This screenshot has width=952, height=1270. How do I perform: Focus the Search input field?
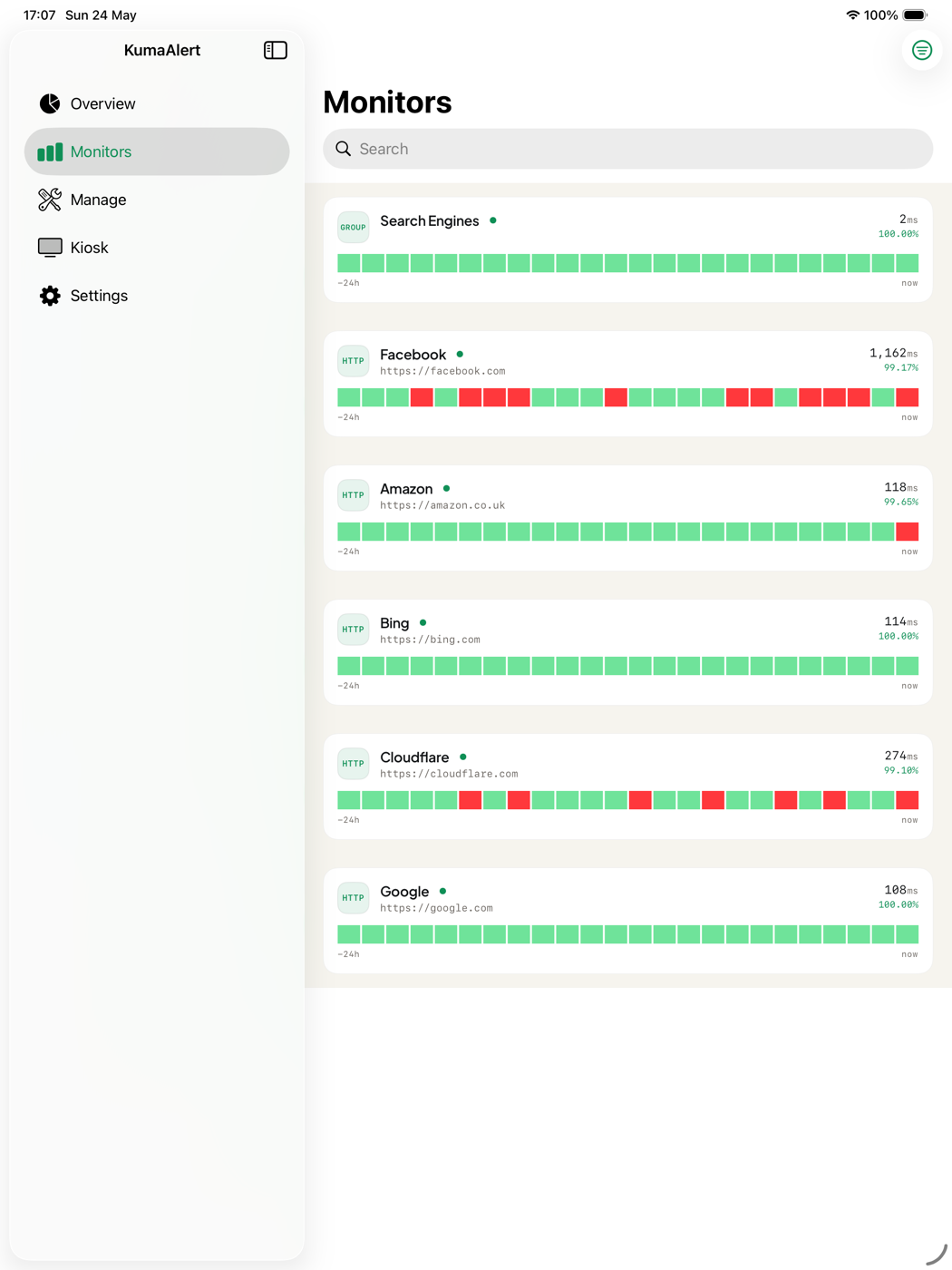tap(627, 149)
